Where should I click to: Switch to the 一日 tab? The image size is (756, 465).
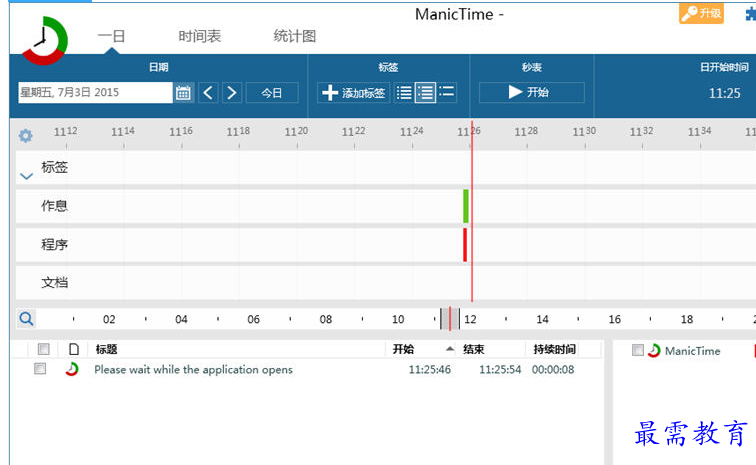[x=112, y=36]
